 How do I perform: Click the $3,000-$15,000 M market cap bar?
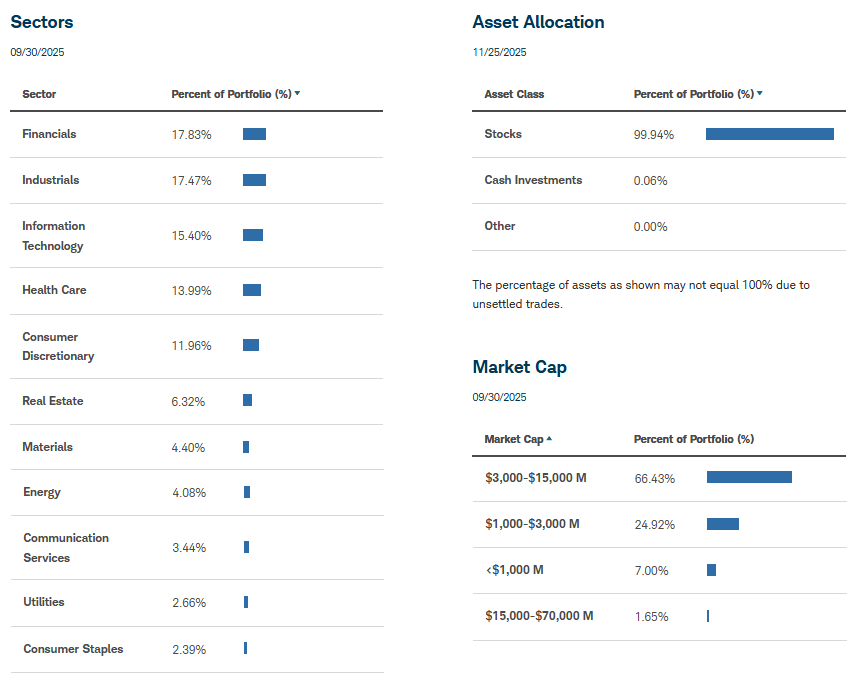(x=749, y=477)
